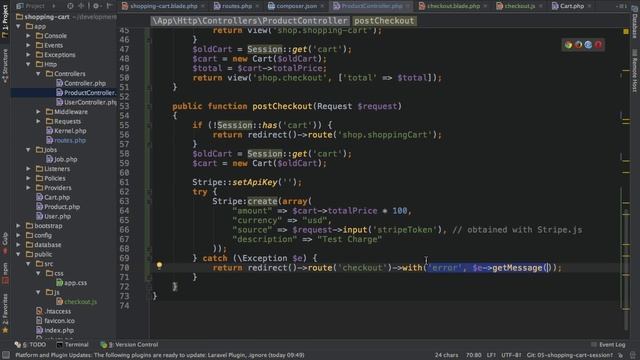
Task: Open Project panel settings gear
Action: tap(96, 6)
